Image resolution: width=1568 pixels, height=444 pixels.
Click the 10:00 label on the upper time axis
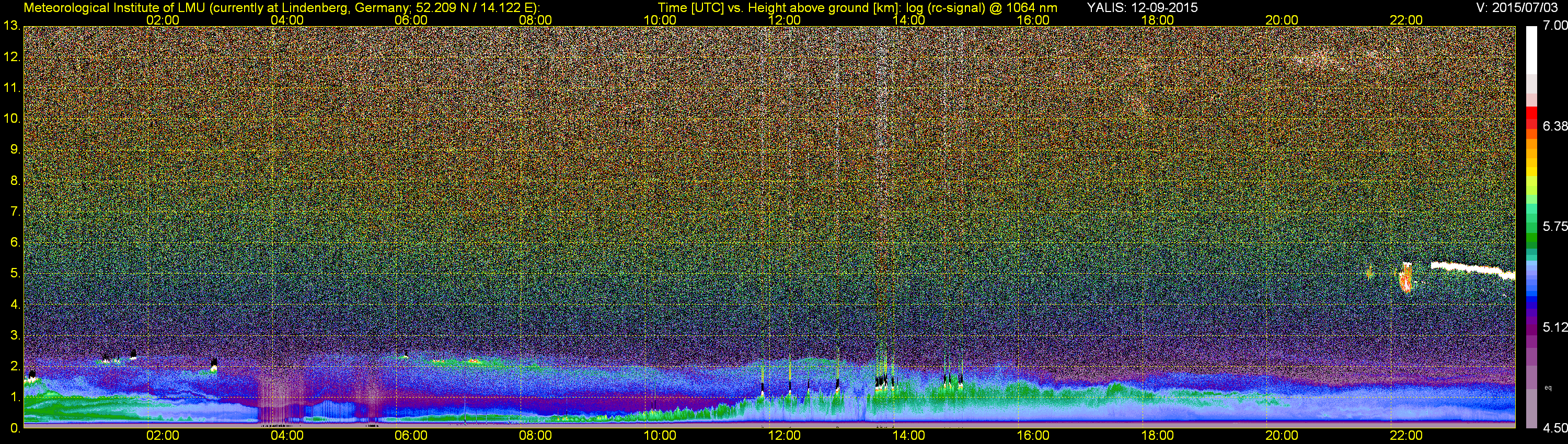(x=660, y=20)
